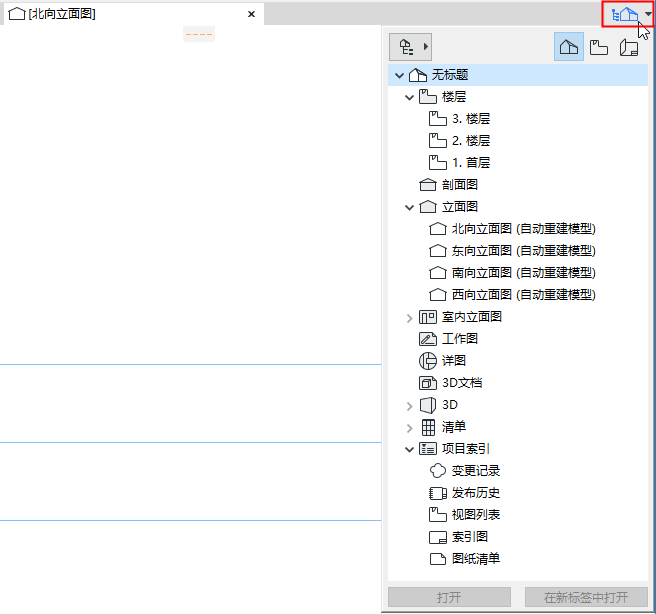The image size is (656, 614).
Task: Expand the 室内立面图 folder
Action: 410,318
